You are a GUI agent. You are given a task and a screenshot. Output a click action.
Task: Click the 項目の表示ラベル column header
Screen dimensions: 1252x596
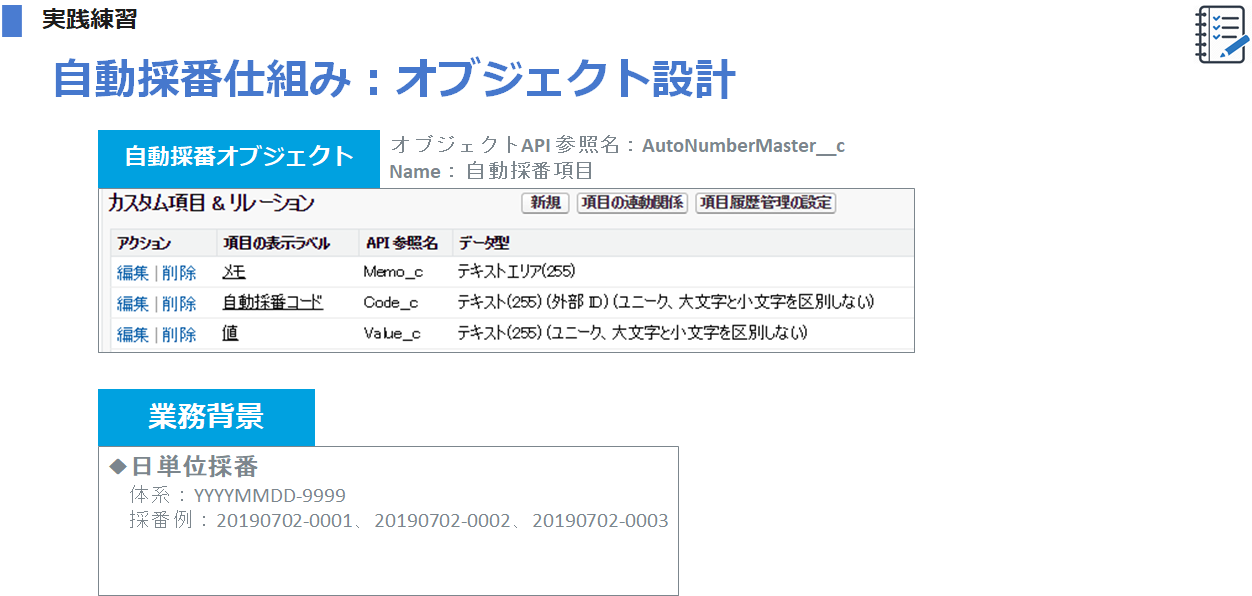tap(277, 243)
